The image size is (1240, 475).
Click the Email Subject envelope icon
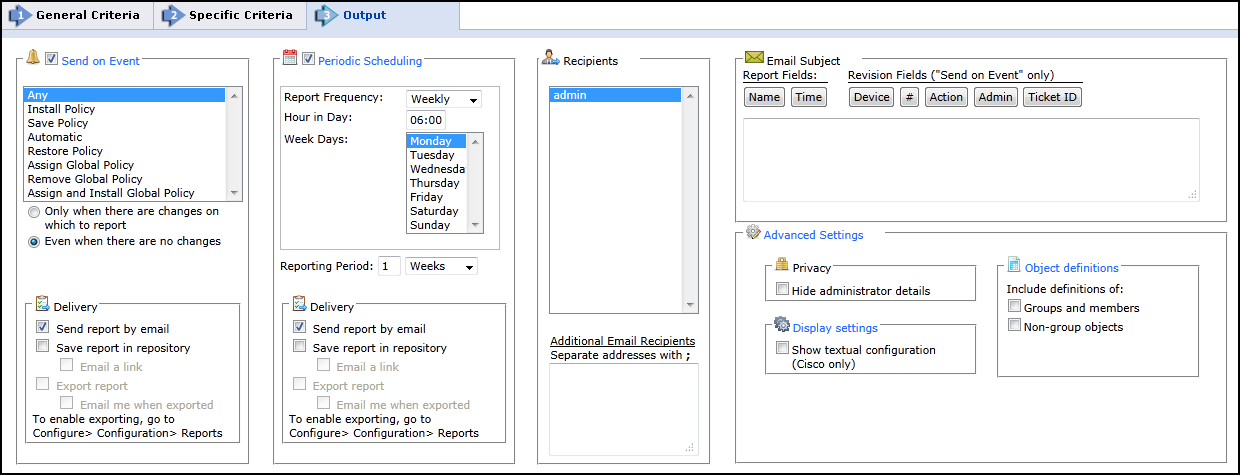[x=754, y=58]
